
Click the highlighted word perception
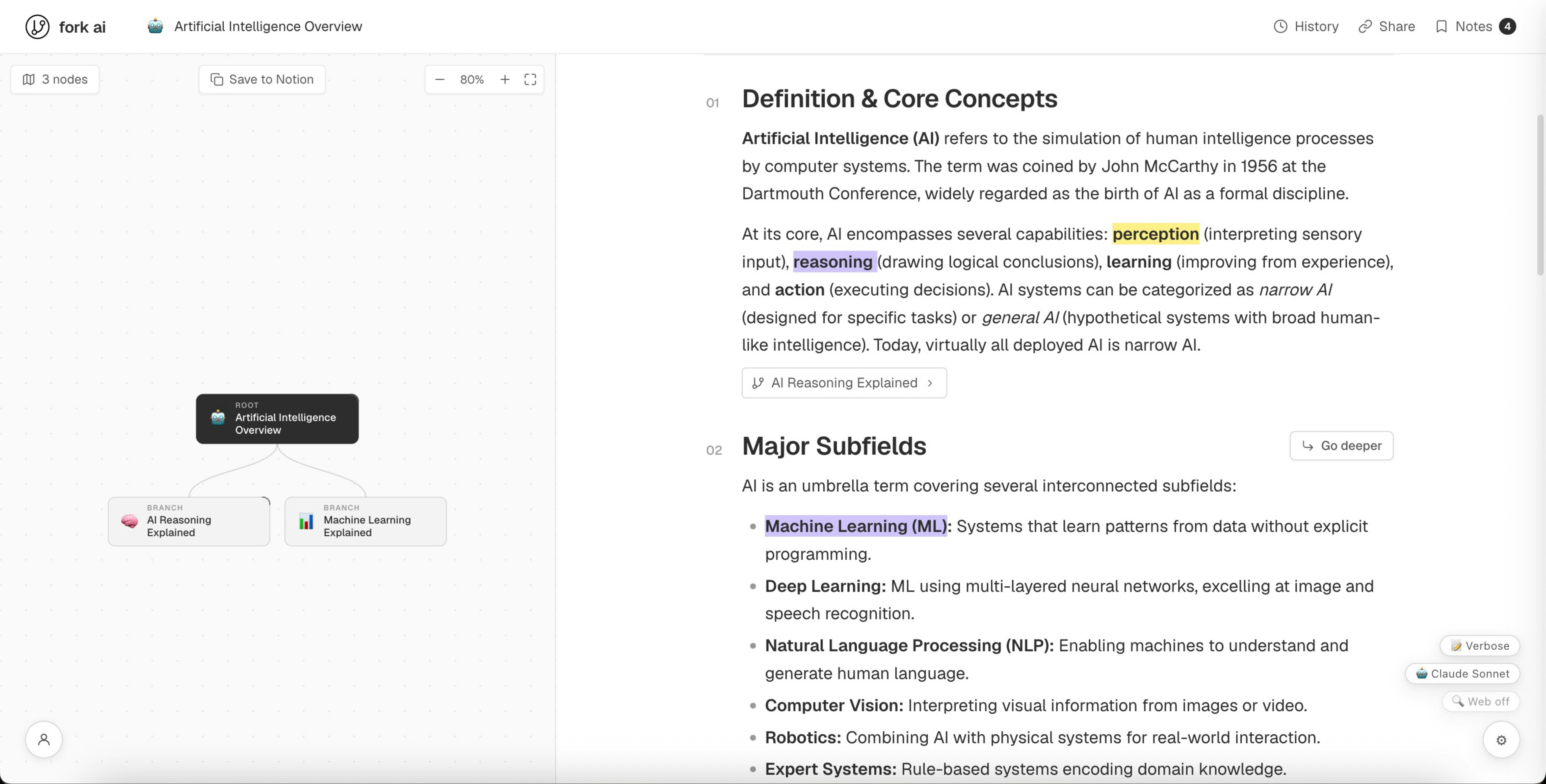[x=1155, y=234]
